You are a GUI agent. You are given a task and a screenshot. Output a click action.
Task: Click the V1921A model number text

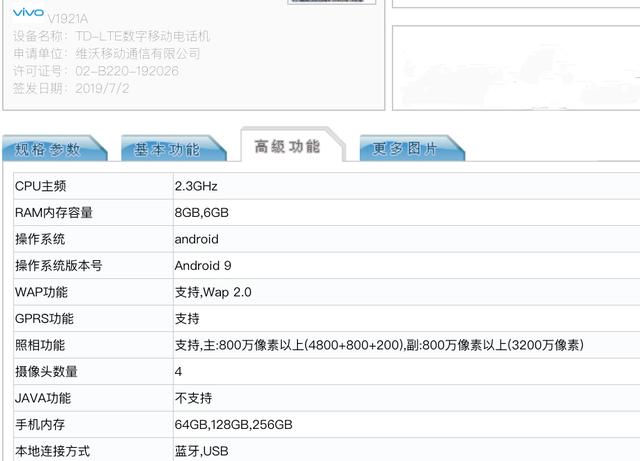tap(68, 19)
